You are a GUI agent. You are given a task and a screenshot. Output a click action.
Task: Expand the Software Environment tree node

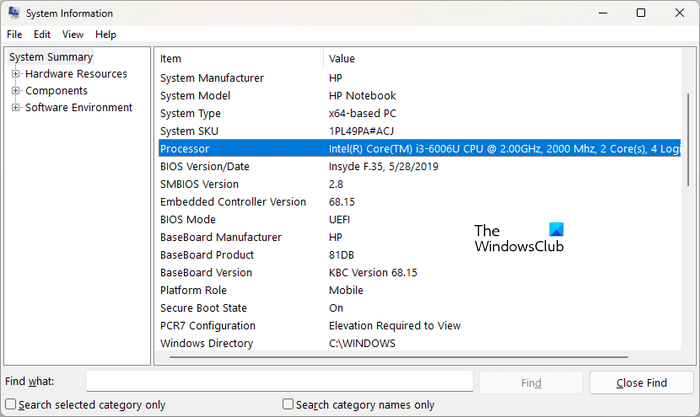16,108
